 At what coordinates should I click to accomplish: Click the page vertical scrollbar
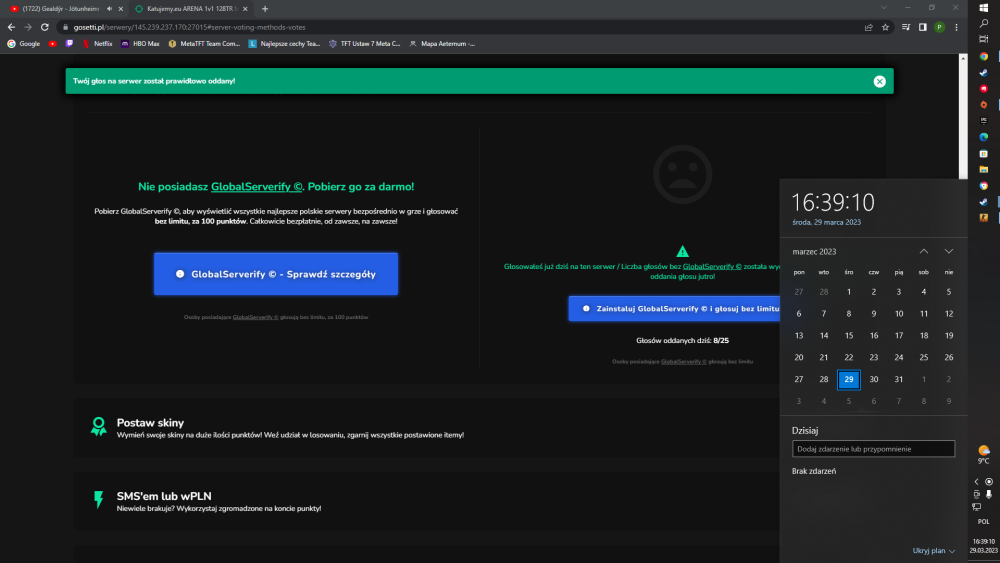click(963, 117)
